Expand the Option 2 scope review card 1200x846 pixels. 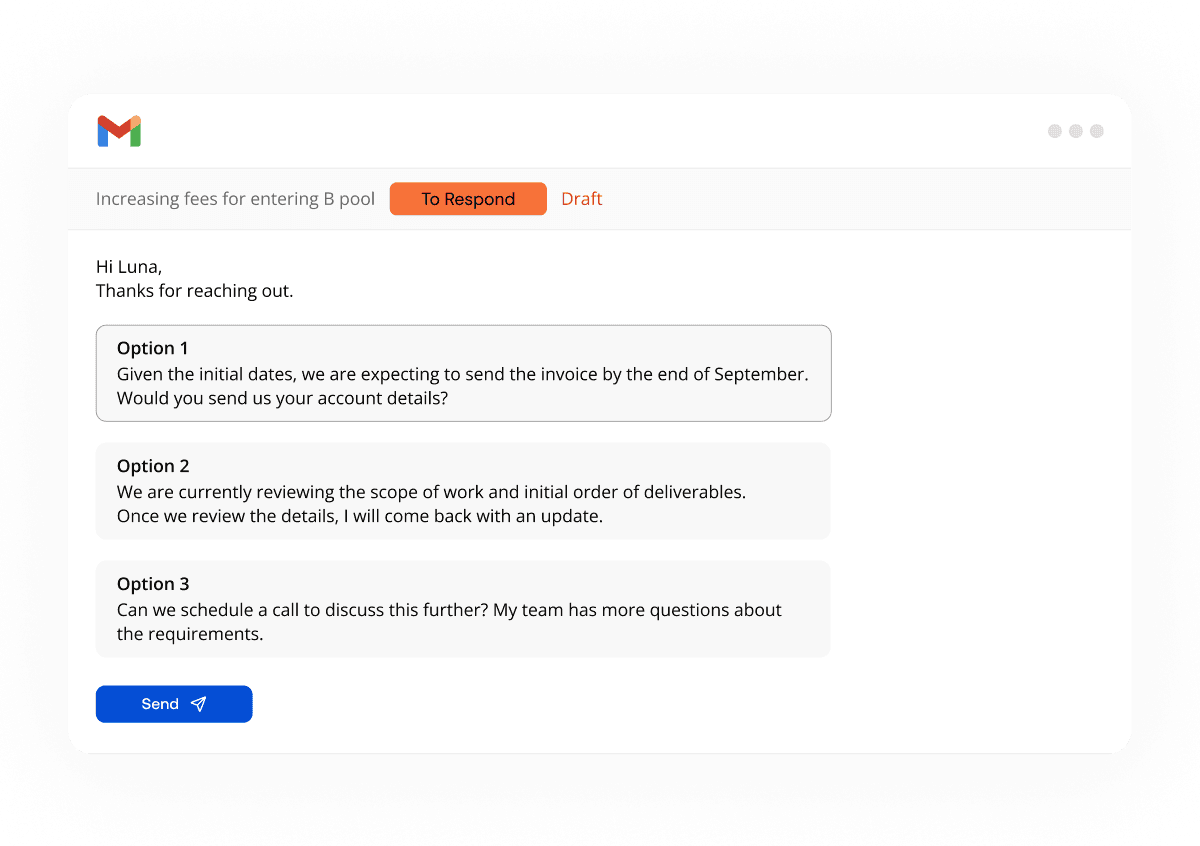click(x=463, y=491)
